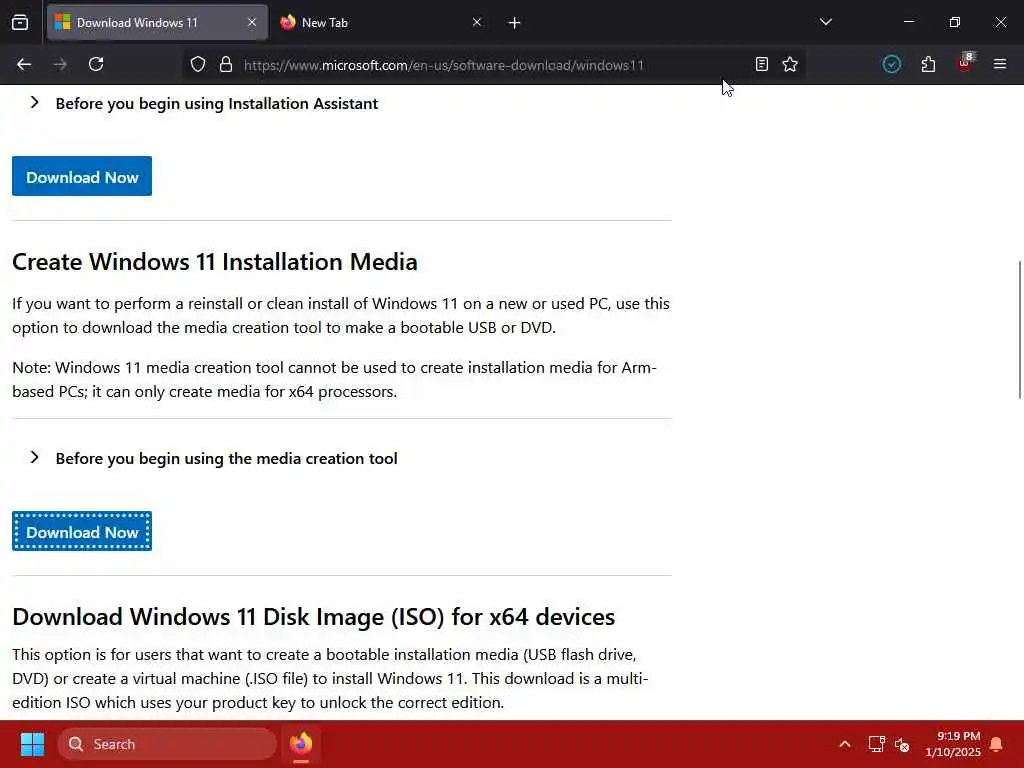Go back to previous page
The width and height of the screenshot is (1024, 768).
24,65
